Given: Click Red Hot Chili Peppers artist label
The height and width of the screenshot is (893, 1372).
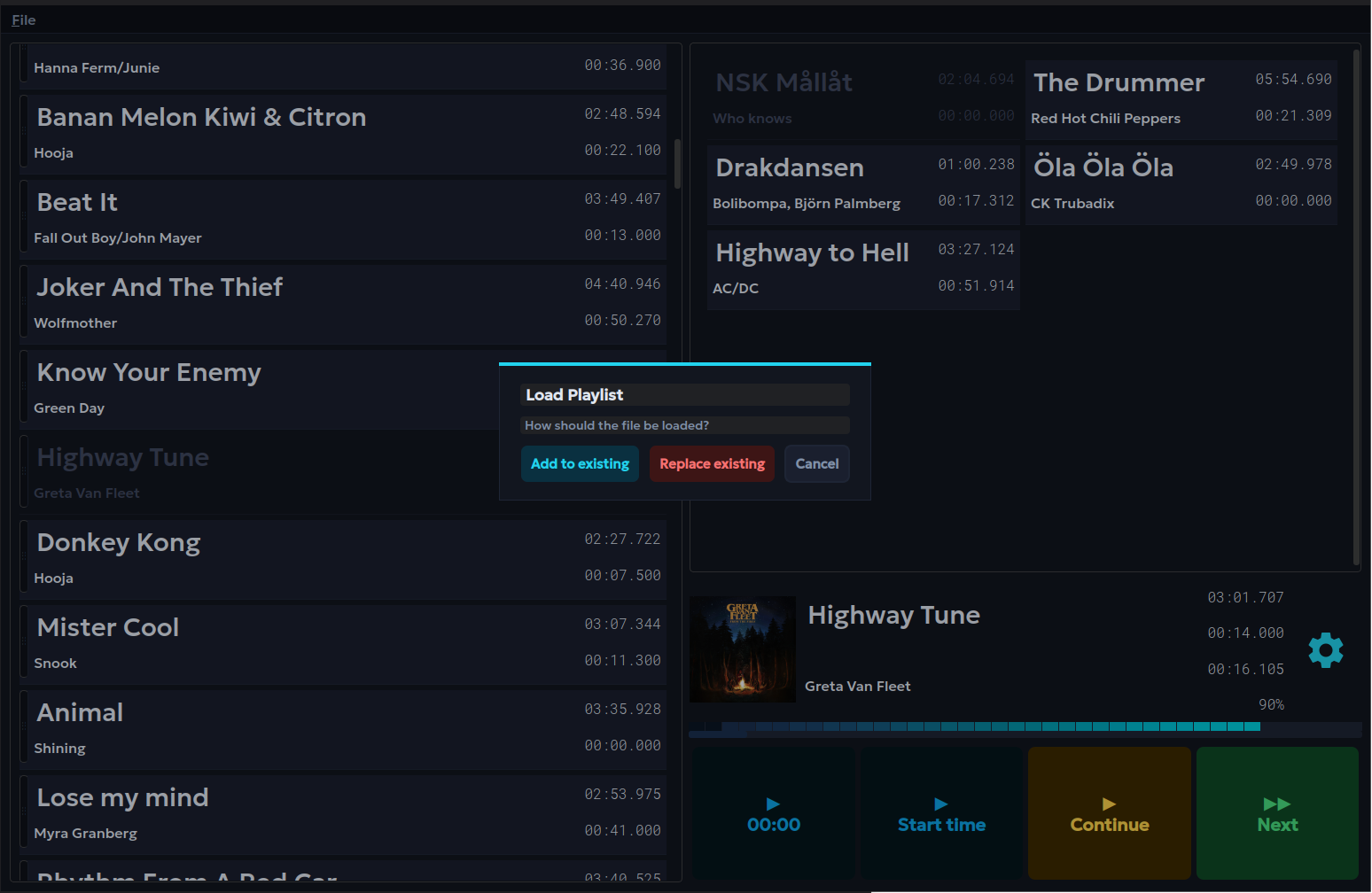Looking at the screenshot, I should click(x=1105, y=118).
